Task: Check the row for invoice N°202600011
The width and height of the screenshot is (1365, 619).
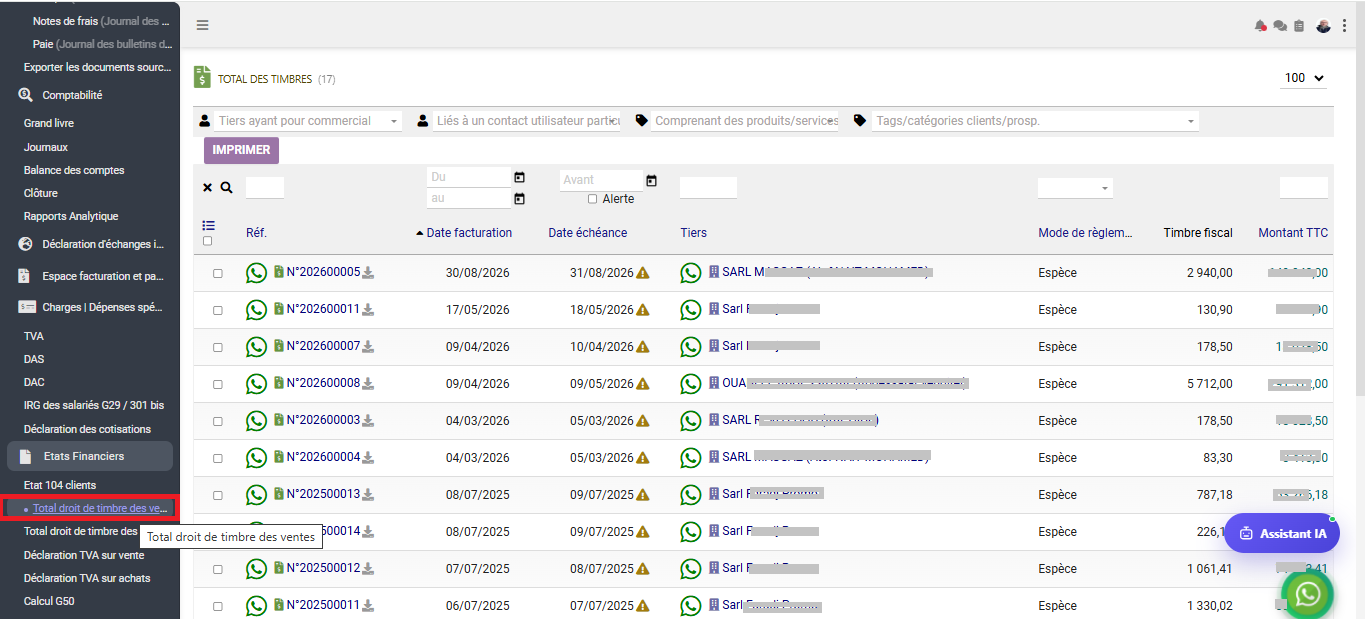Action: click(x=217, y=310)
